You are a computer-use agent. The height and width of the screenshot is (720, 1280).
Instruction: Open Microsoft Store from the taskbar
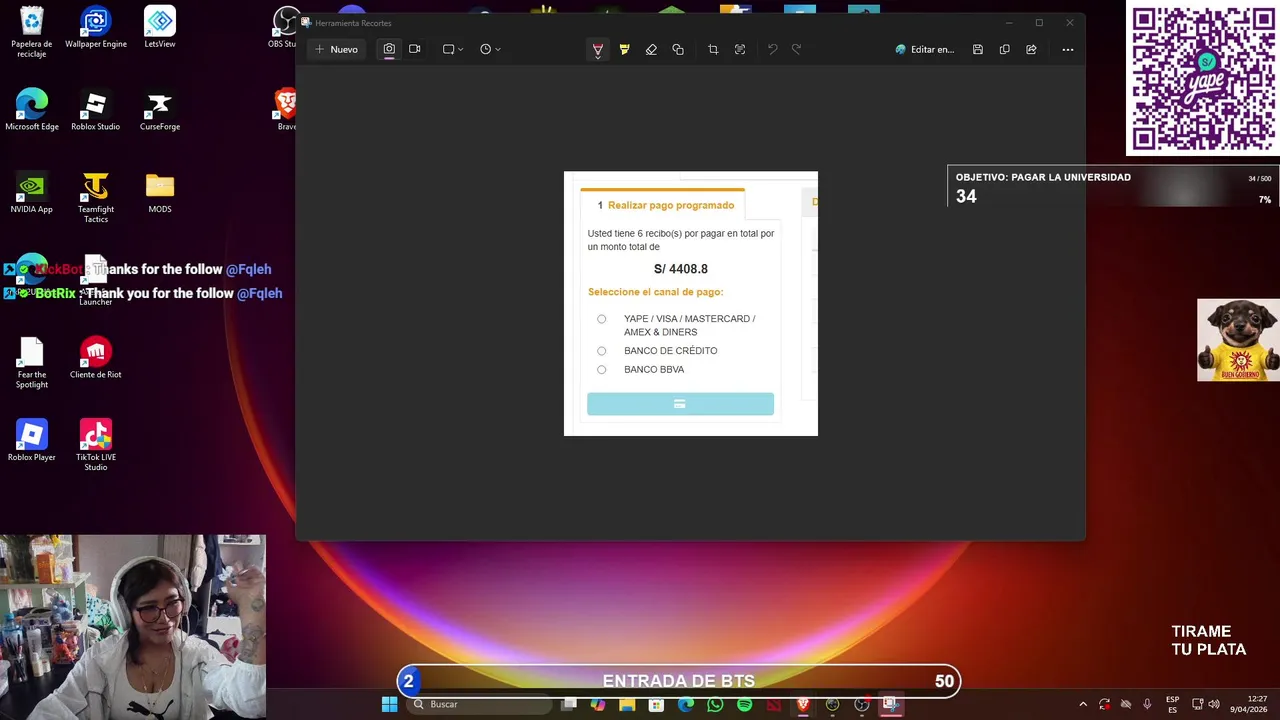[x=656, y=705]
